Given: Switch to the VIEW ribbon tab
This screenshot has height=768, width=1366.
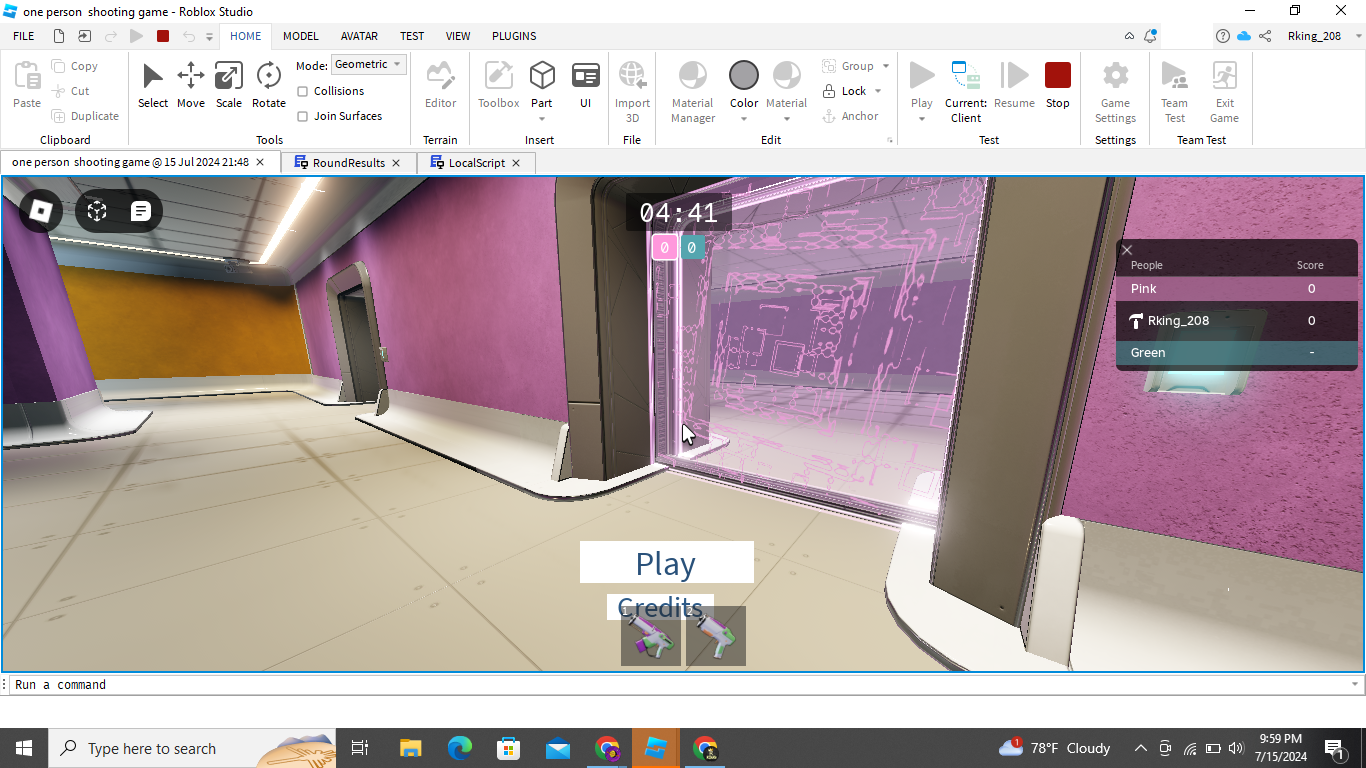Looking at the screenshot, I should pos(458,36).
